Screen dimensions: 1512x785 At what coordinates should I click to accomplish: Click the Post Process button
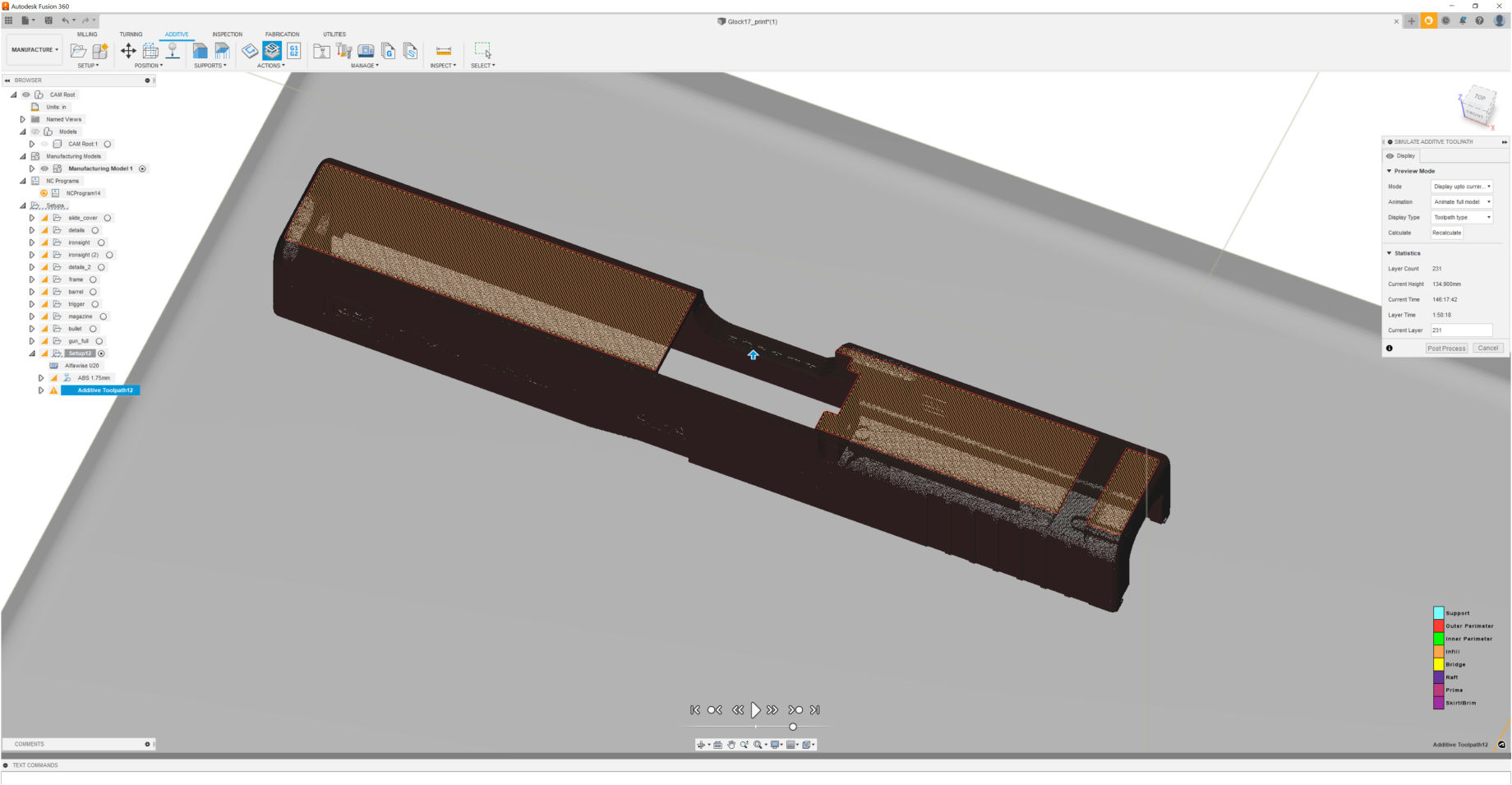[x=1446, y=349]
